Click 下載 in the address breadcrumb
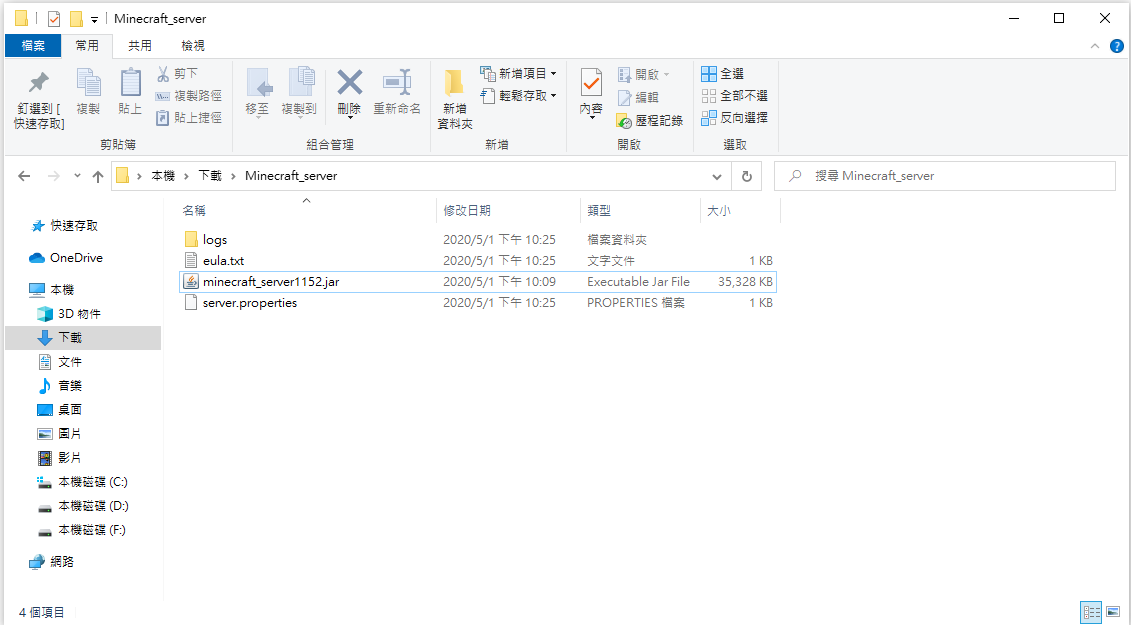 [210, 175]
